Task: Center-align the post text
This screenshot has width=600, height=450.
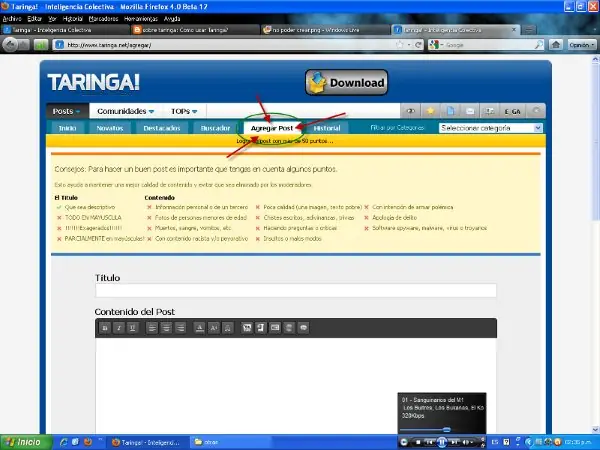Action: 166,328
